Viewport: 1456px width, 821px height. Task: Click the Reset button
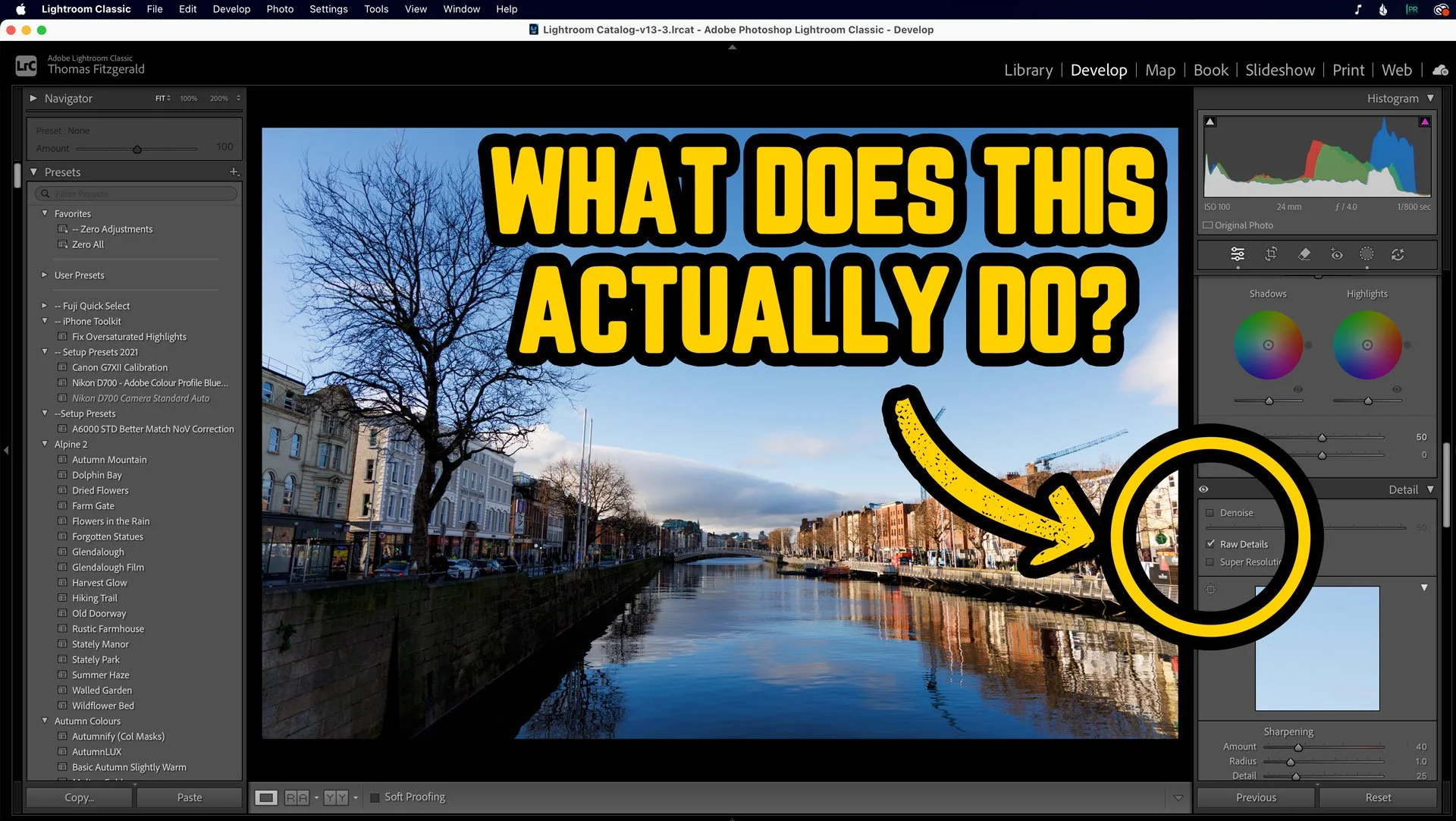tap(1379, 797)
